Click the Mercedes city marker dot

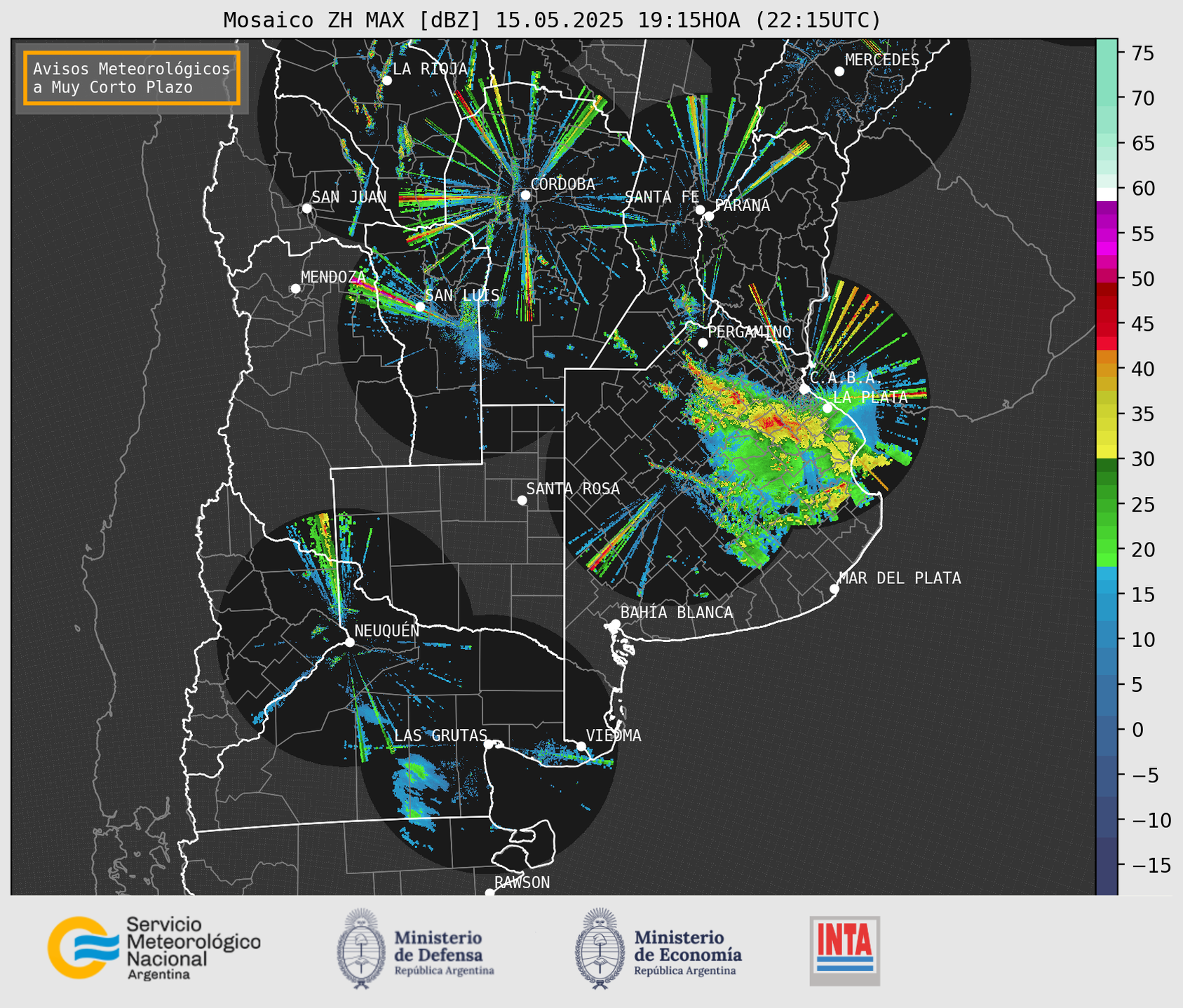pos(839,71)
